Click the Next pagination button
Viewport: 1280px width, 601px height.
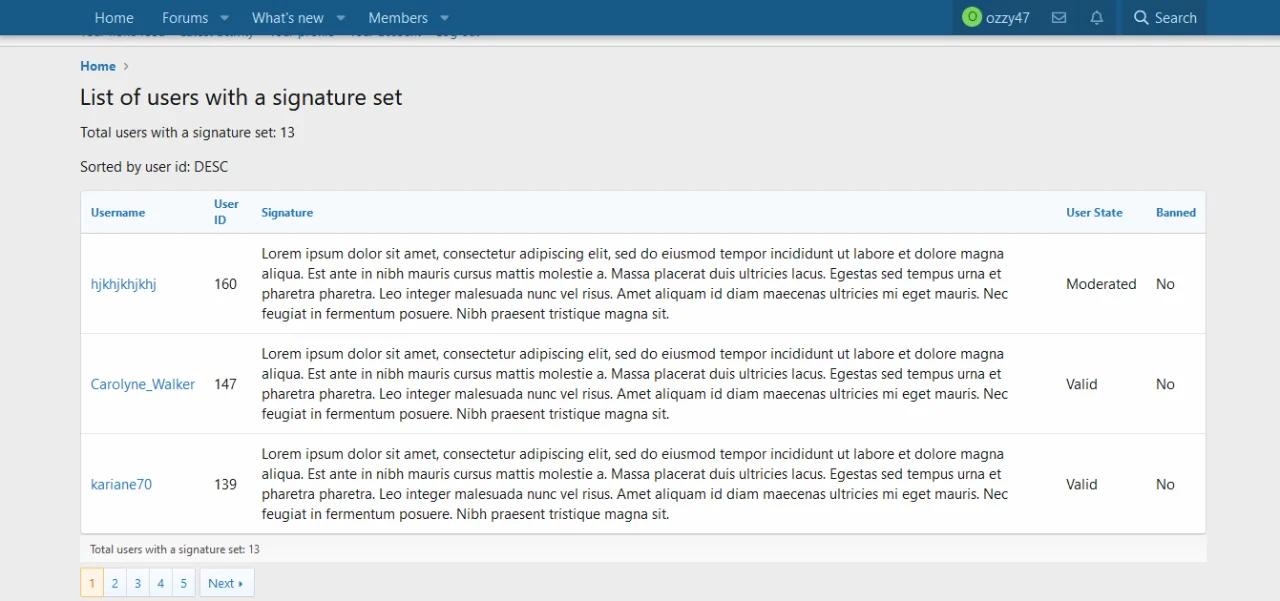(226, 582)
